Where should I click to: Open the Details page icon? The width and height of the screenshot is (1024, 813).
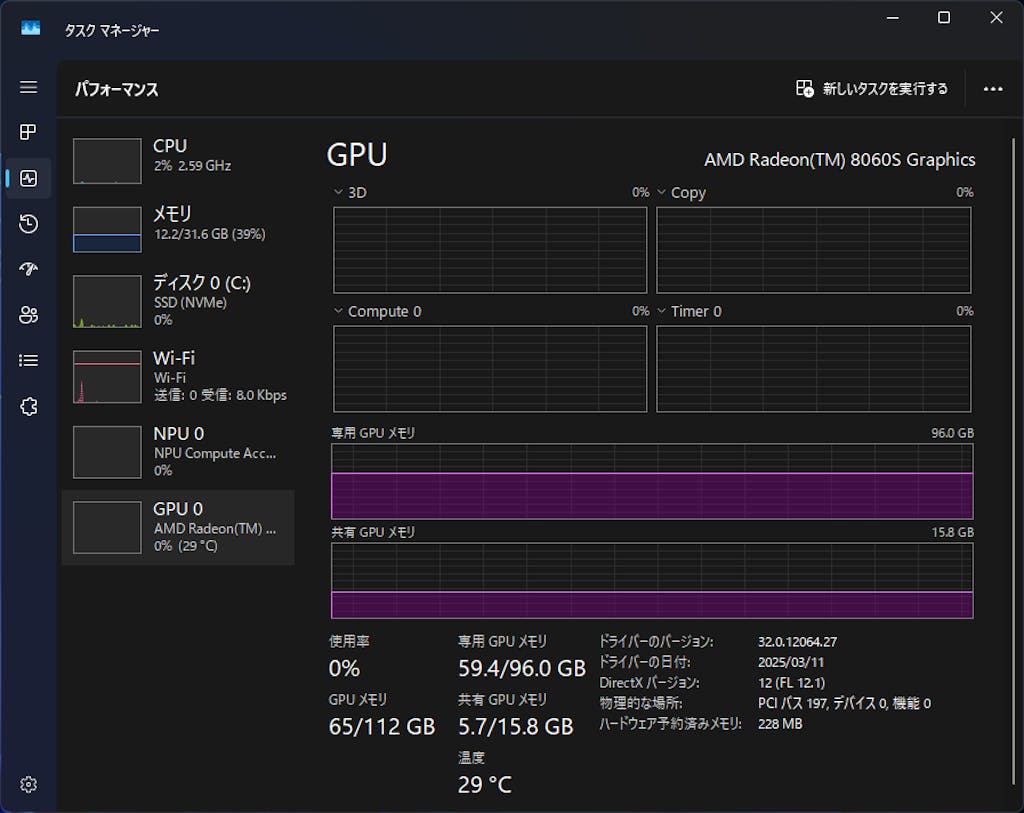click(x=28, y=361)
